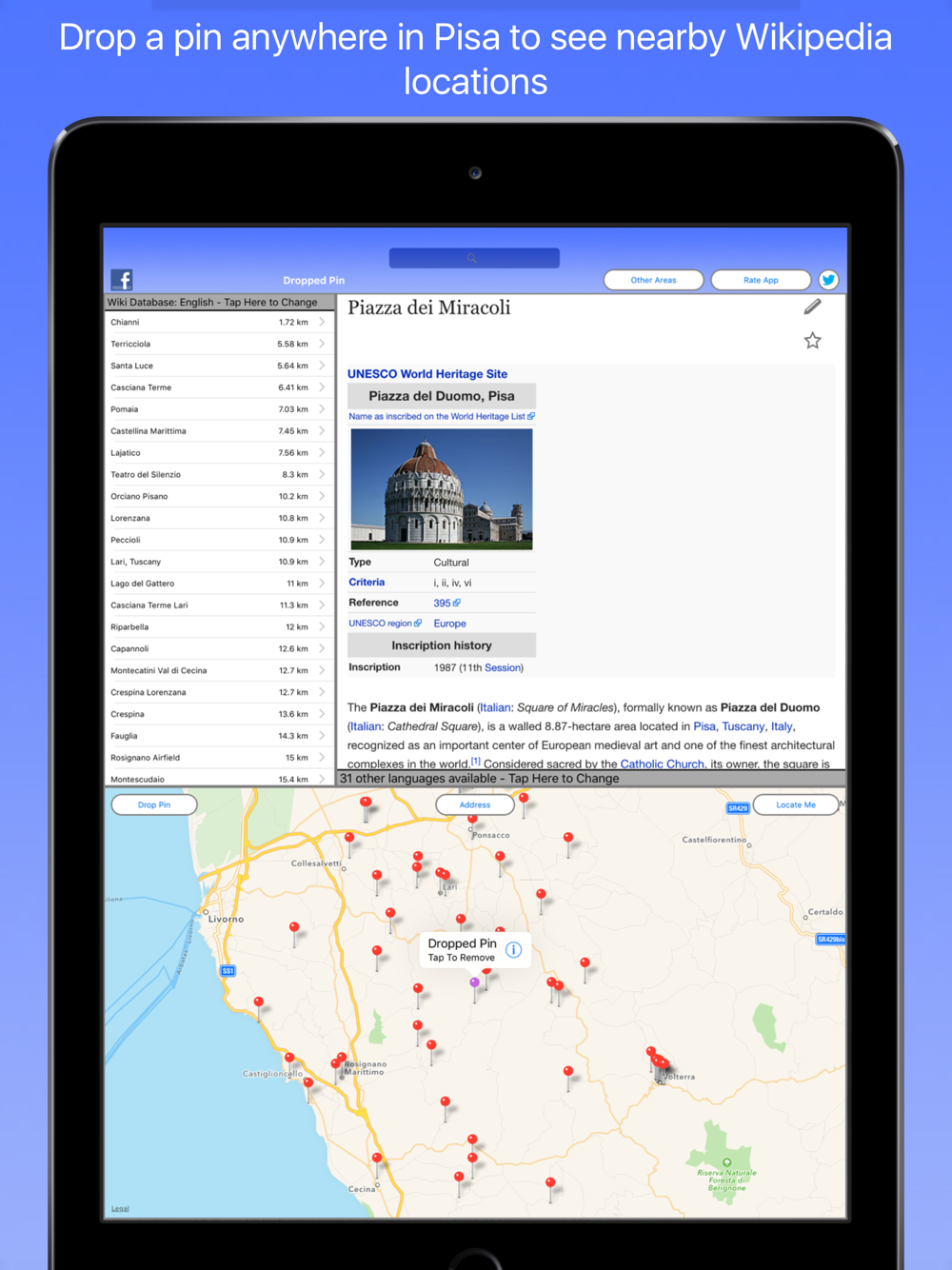Click the Drop Pin button

pyautogui.click(x=154, y=804)
